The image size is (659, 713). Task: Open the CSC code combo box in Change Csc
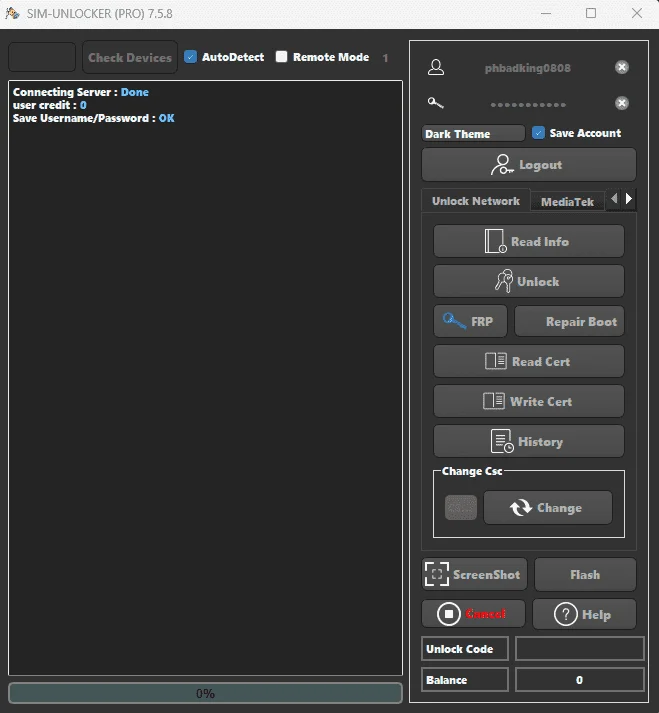coord(461,507)
